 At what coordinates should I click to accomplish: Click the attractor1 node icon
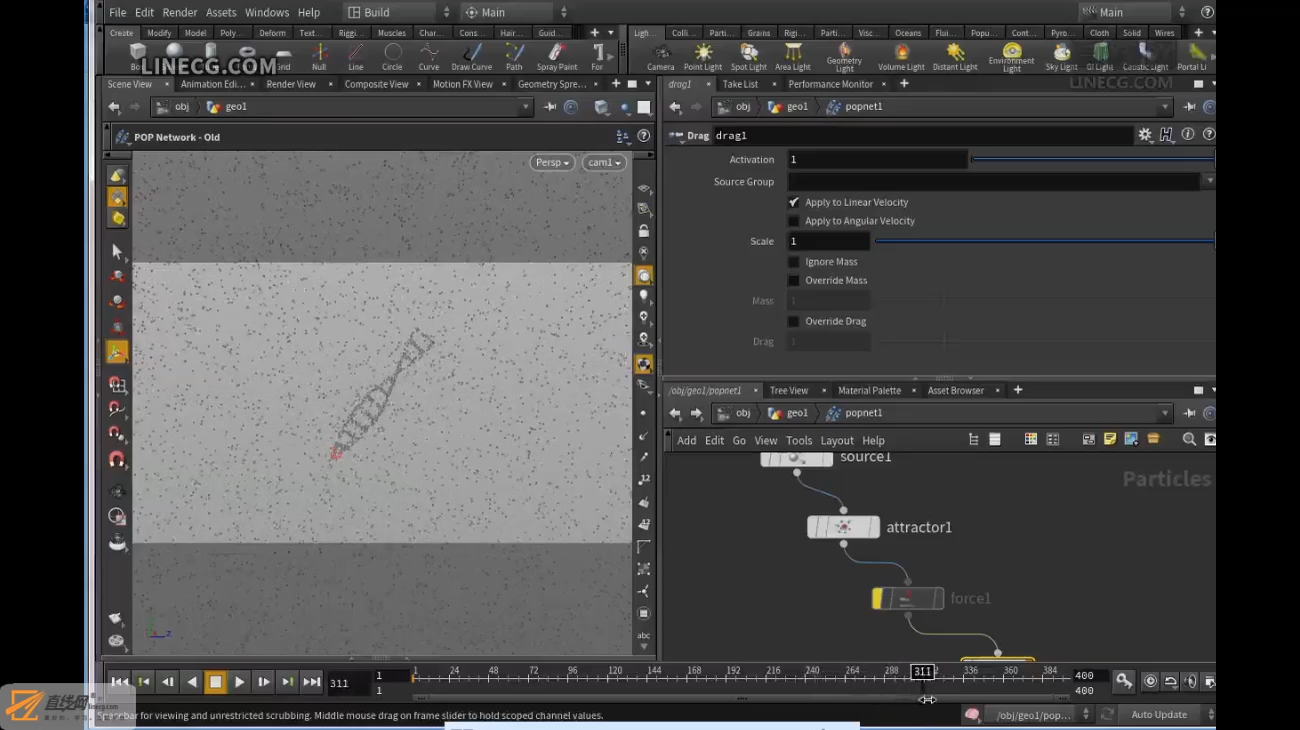(x=843, y=527)
